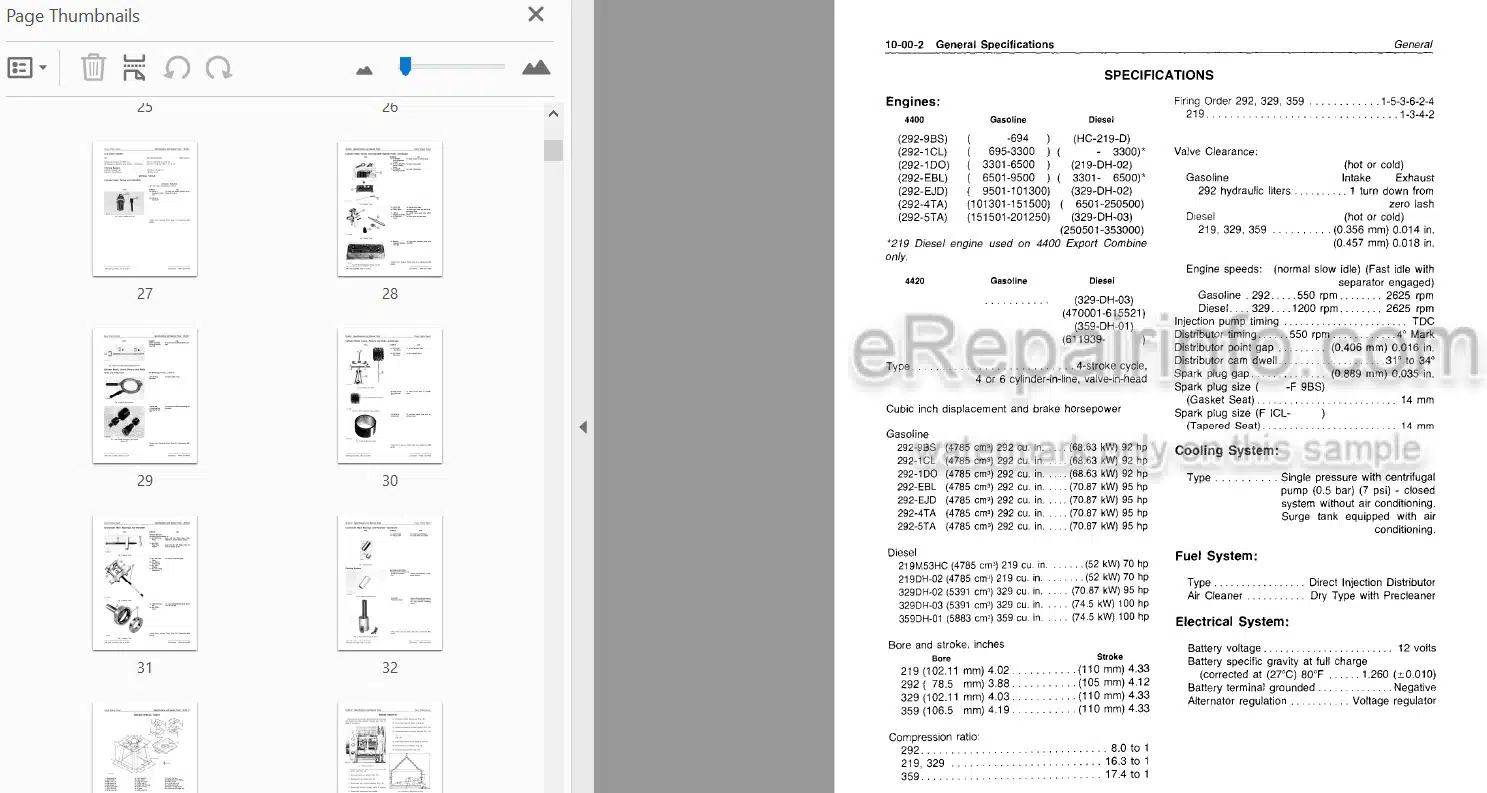1487x793 pixels.
Task: Open the thumbnail options menu
Action: point(27,68)
